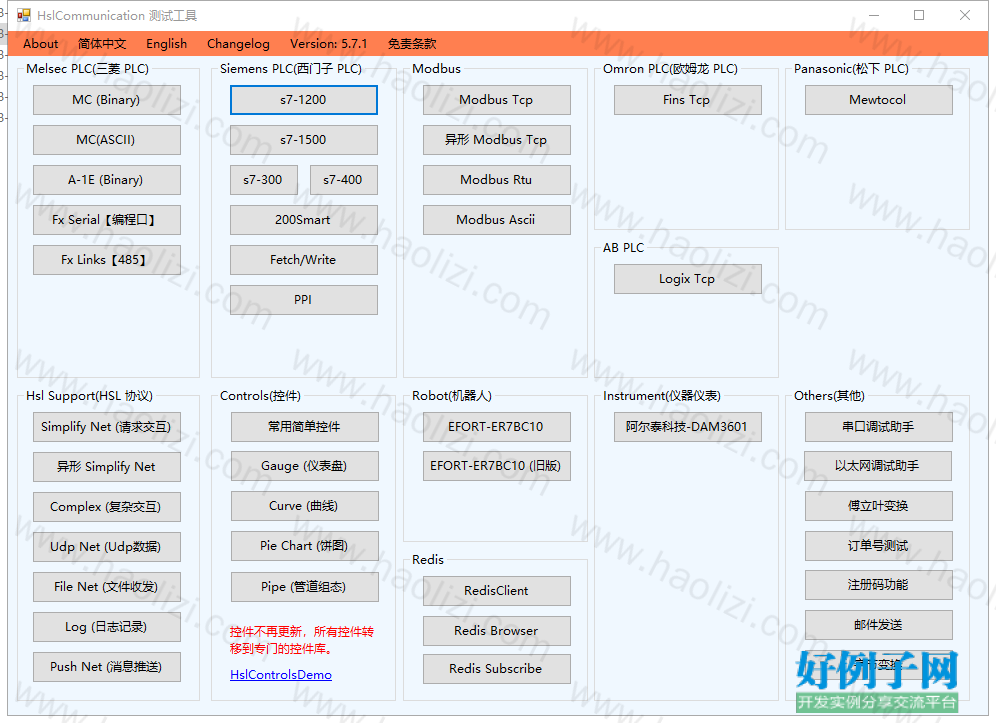Open Simplify Net (请求交互)
The height and width of the screenshot is (723, 996).
107,427
